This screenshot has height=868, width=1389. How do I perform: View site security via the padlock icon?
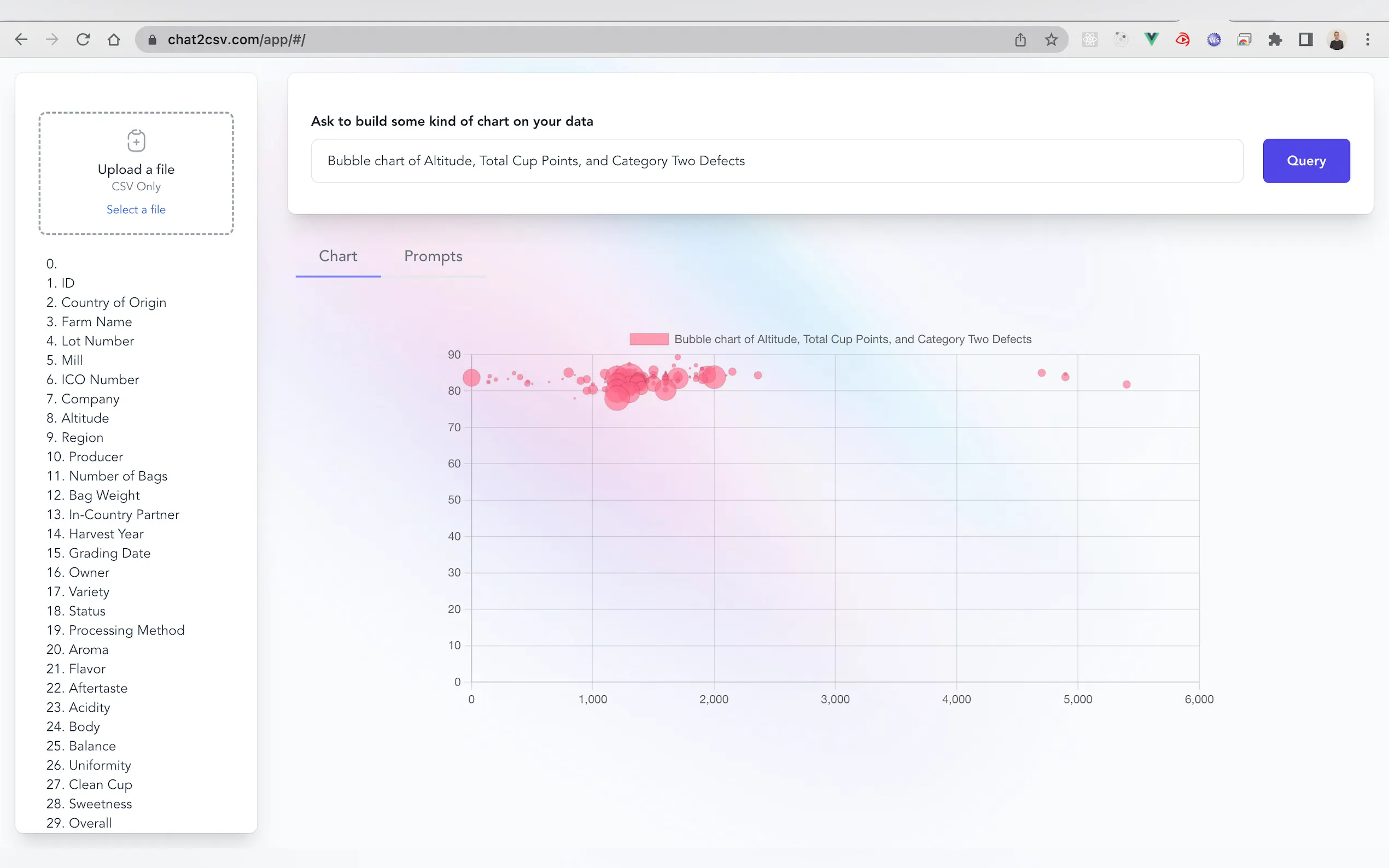pyautogui.click(x=152, y=39)
